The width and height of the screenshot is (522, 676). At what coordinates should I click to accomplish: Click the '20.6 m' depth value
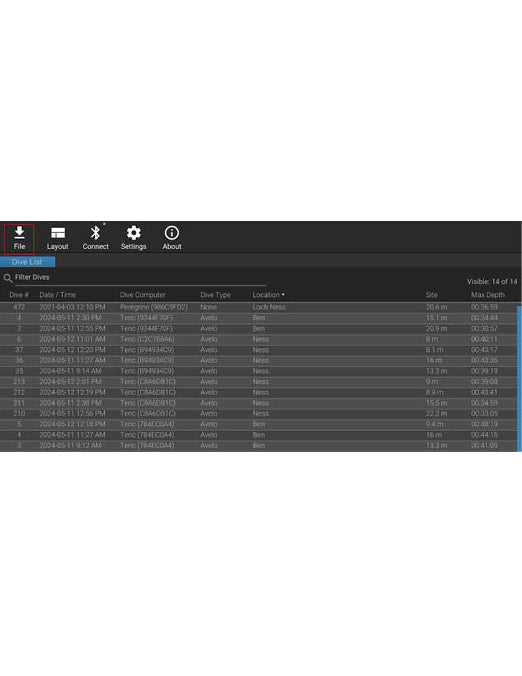click(436, 307)
